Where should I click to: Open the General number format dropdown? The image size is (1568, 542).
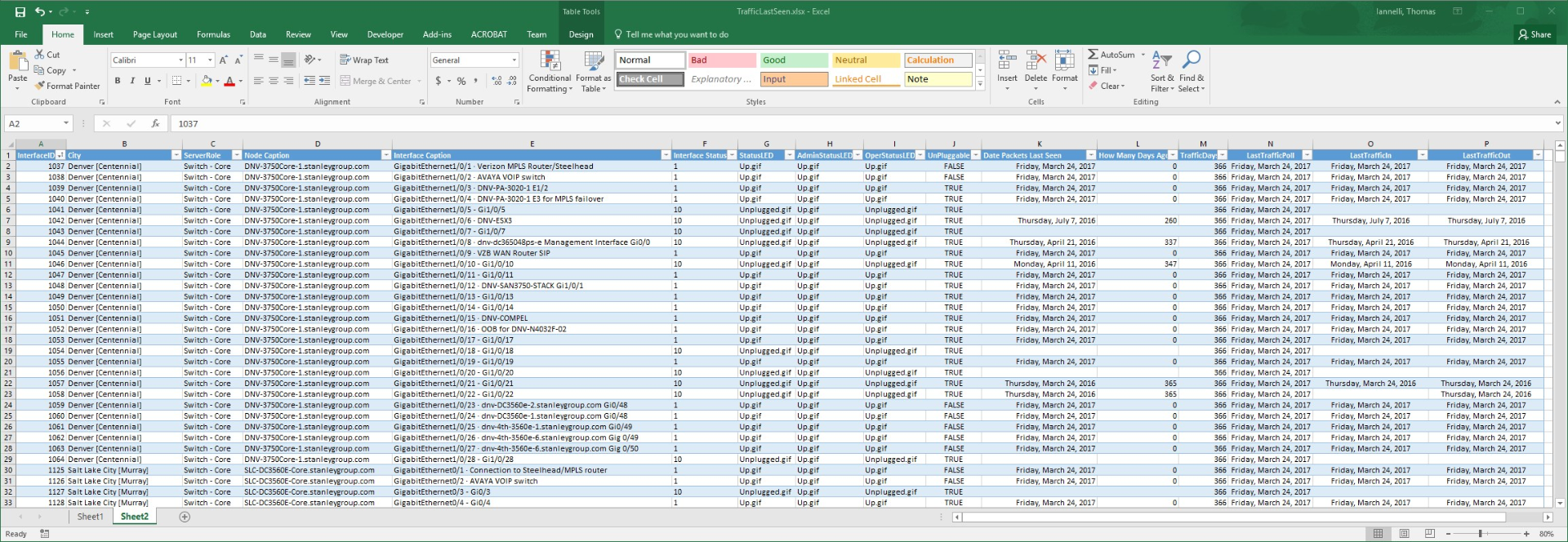point(514,60)
